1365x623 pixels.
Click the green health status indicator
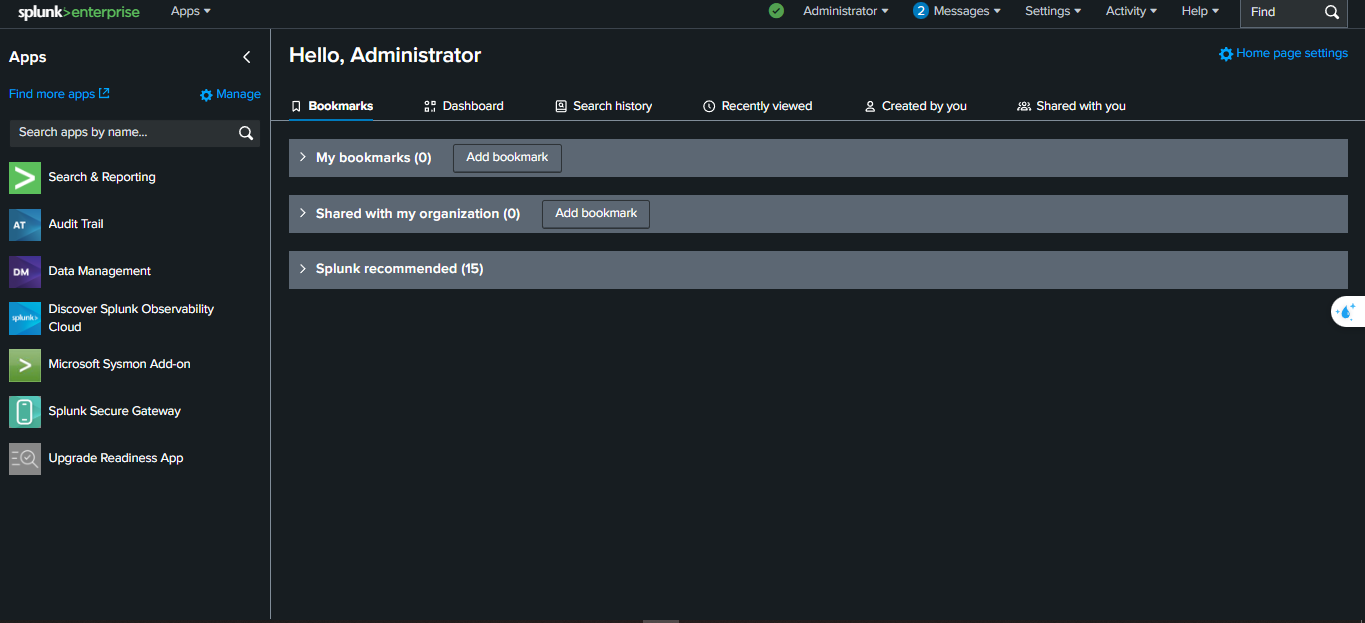(x=776, y=11)
